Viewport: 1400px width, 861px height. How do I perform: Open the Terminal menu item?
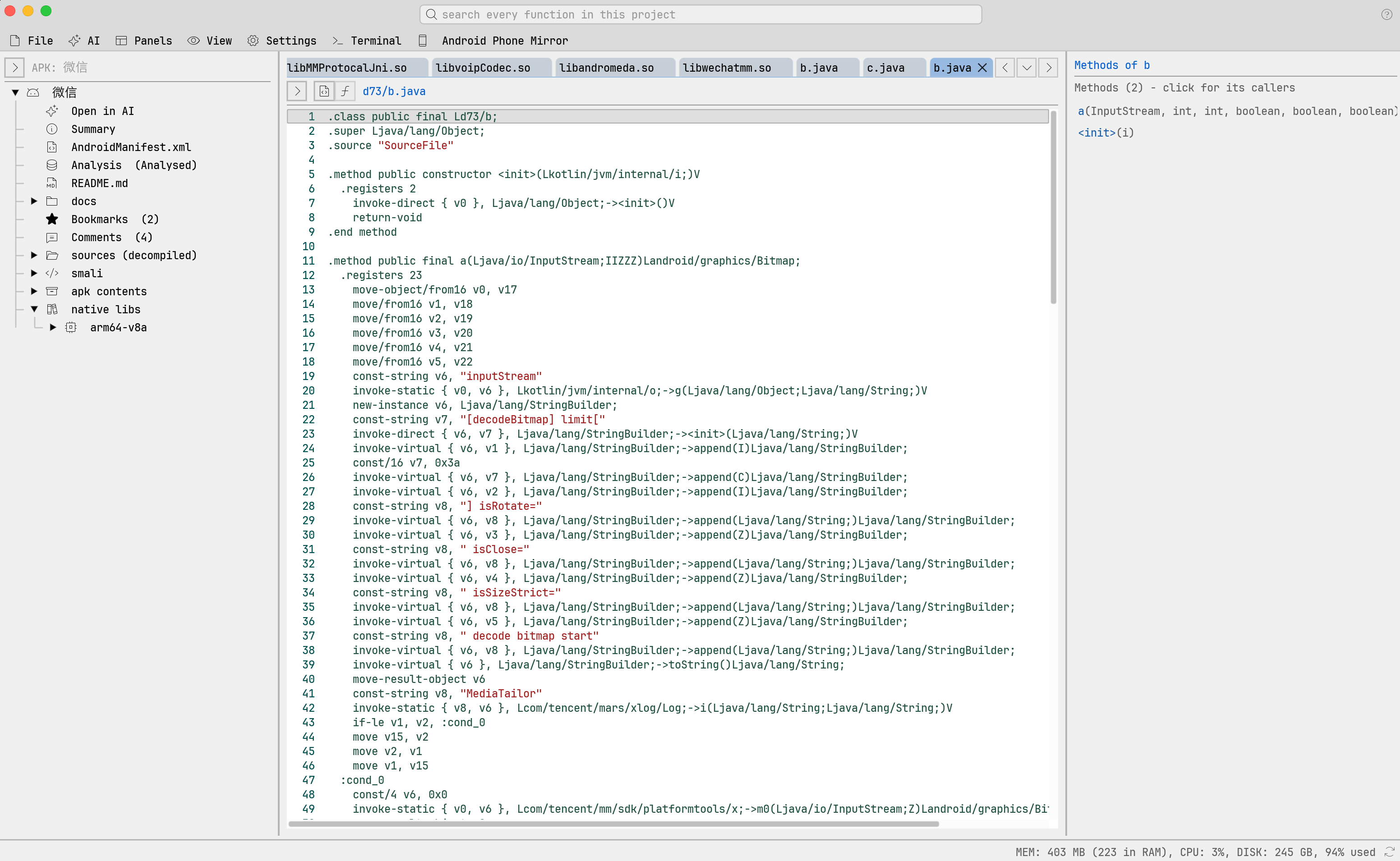coord(367,41)
